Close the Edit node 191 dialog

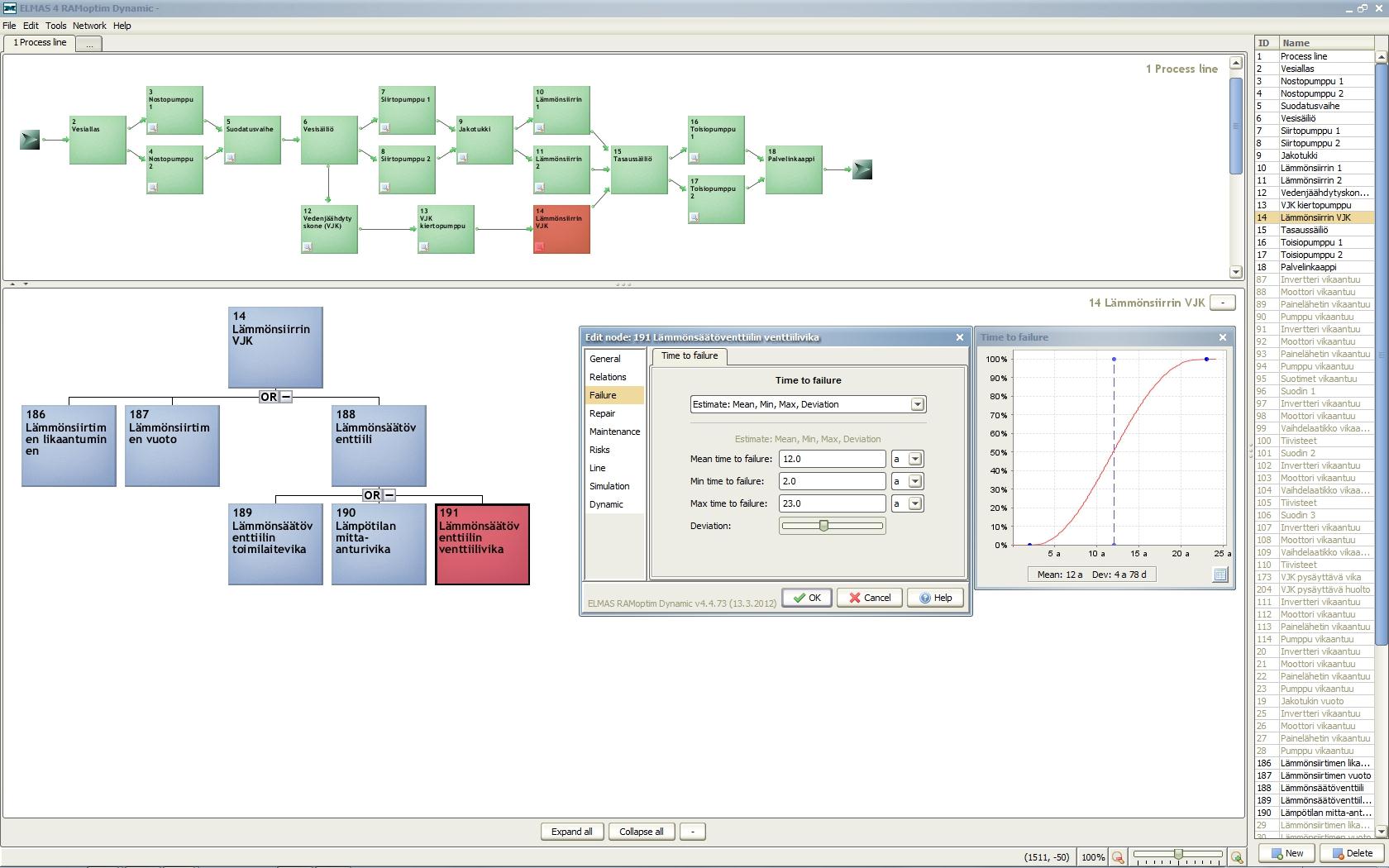(960, 337)
